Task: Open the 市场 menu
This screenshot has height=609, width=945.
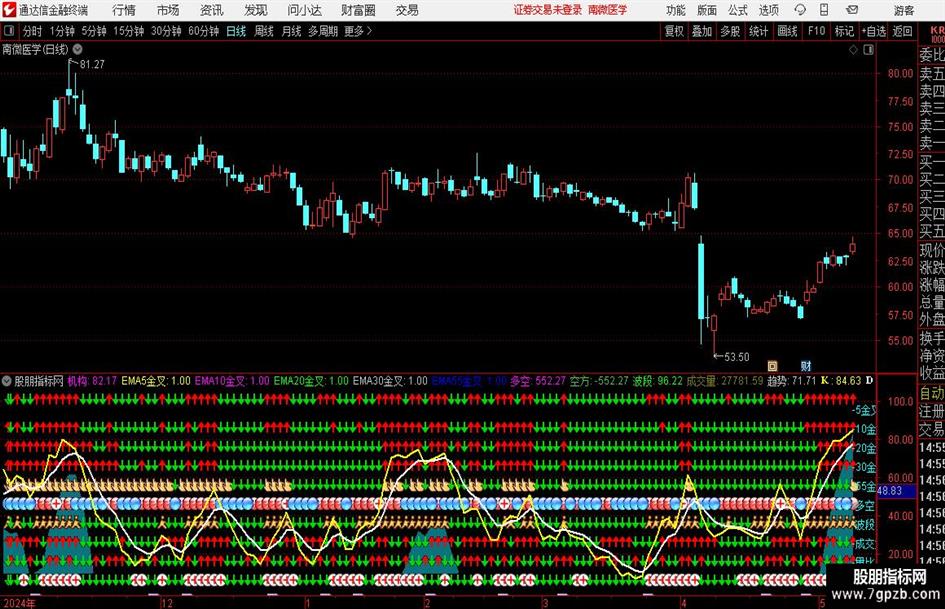Action: pyautogui.click(x=168, y=10)
